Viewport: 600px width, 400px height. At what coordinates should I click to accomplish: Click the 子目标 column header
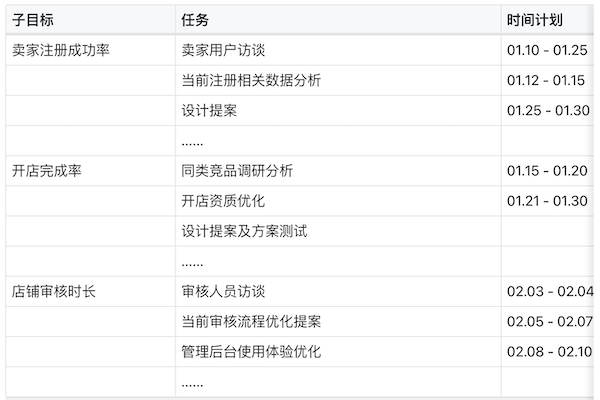point(32,20)
